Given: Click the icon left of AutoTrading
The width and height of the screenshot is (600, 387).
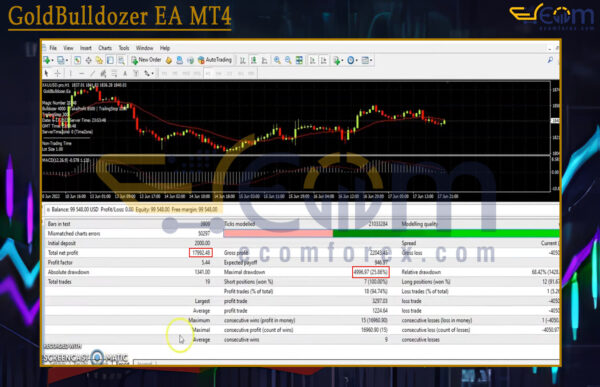Looking at the screenshot, I should coord(190,60).
